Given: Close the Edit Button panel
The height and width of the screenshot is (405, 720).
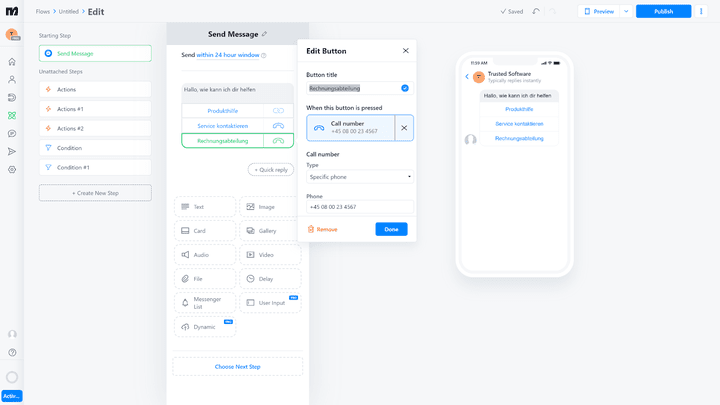Looking at the screenshot, I should 405,51.
